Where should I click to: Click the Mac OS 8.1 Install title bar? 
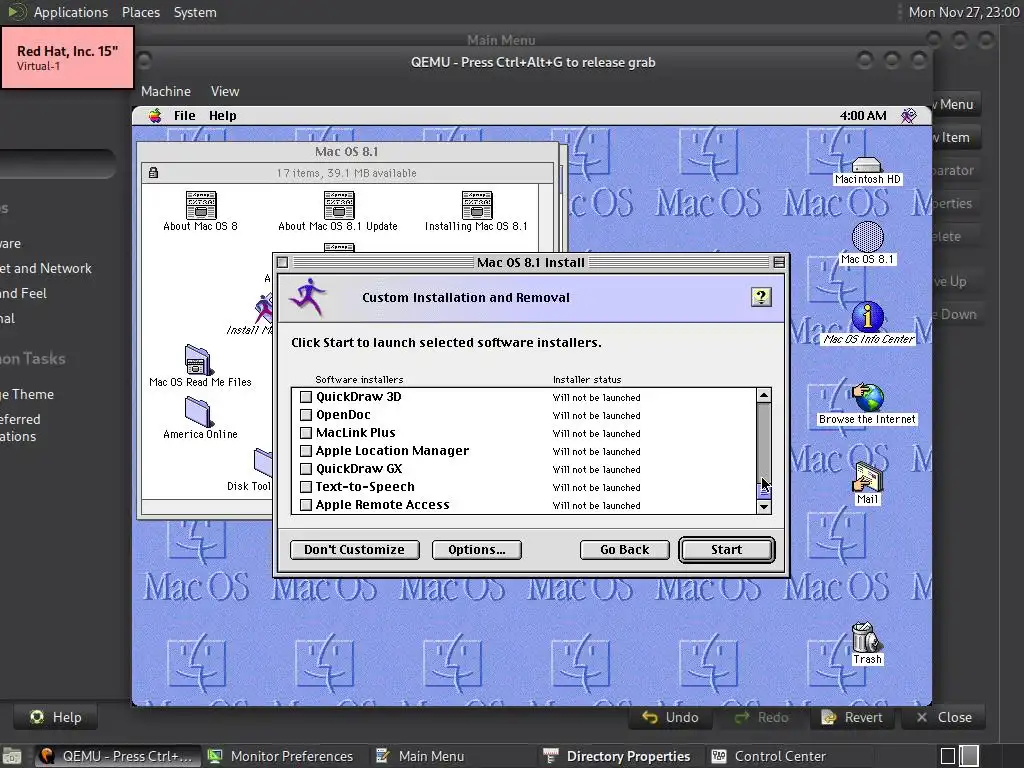coord(530,263)
